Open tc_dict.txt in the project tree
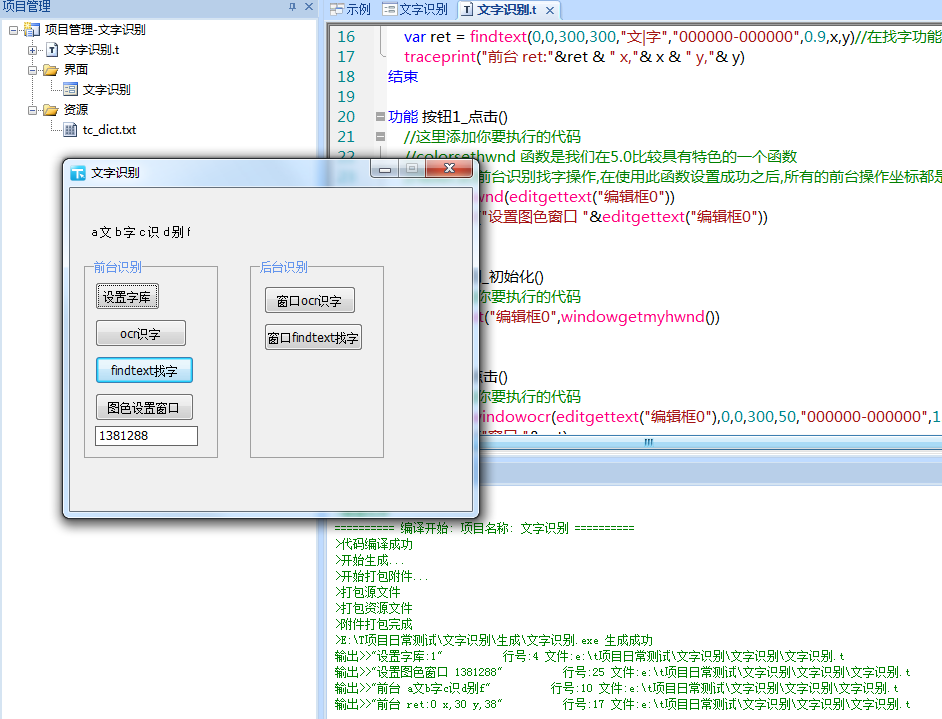The height and width of the screenshot is (719, 942). pos(108,130)
